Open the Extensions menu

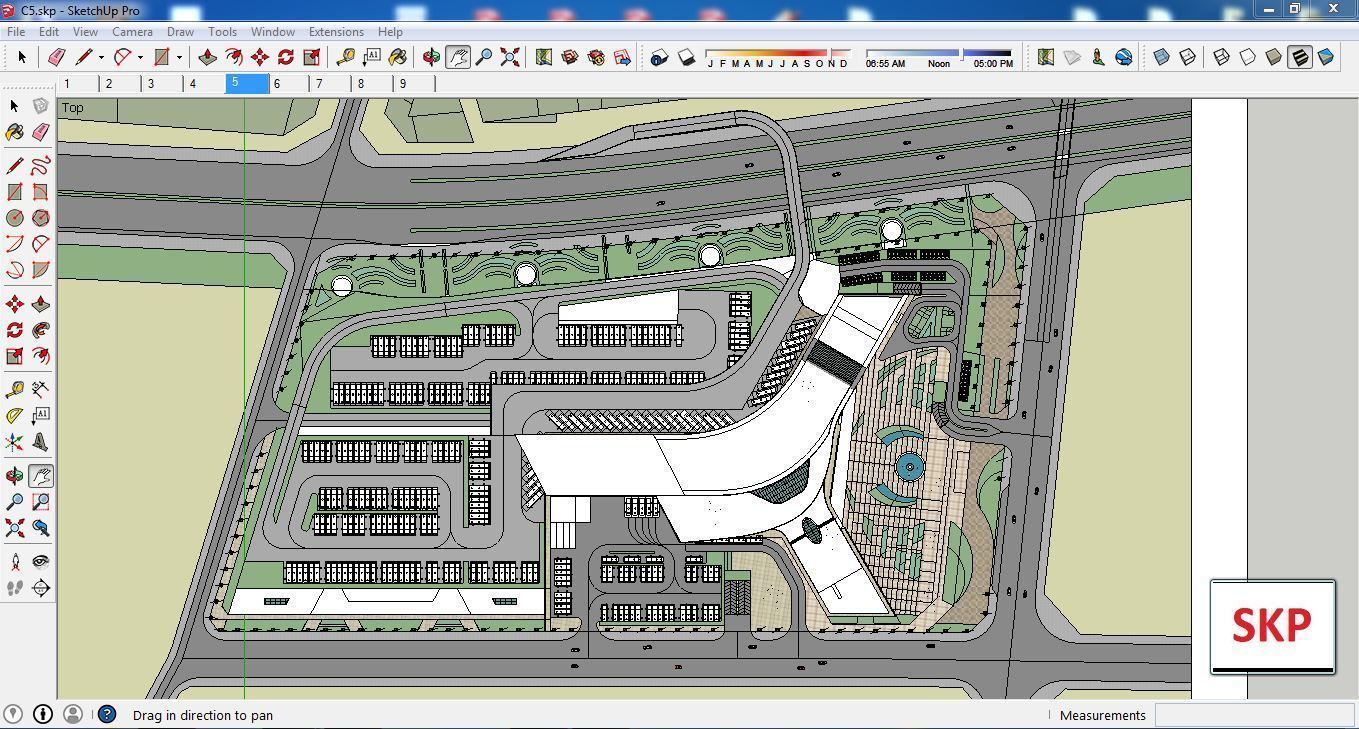pos(336,31)
